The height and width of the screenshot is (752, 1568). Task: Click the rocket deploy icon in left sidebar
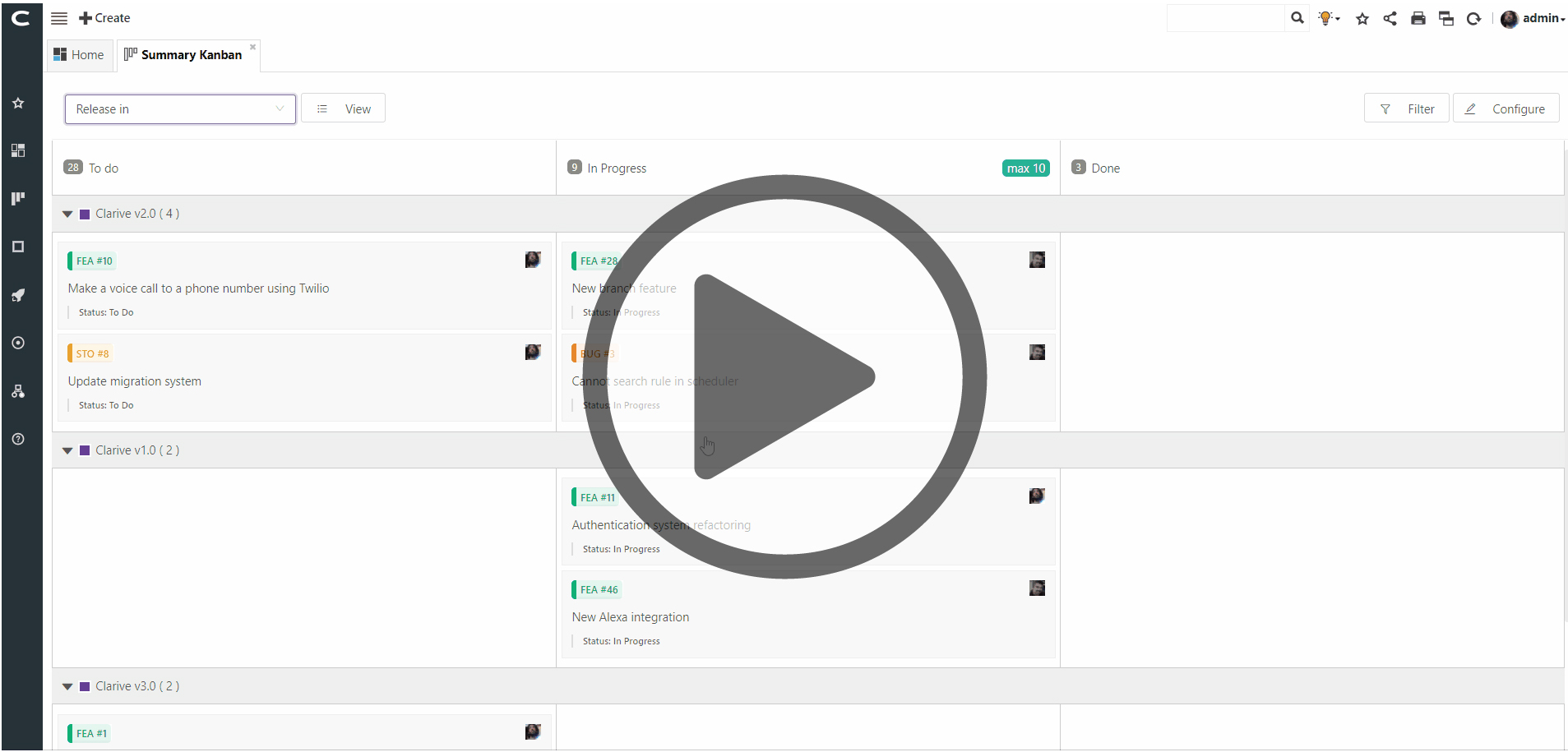[x=17, y=295]
